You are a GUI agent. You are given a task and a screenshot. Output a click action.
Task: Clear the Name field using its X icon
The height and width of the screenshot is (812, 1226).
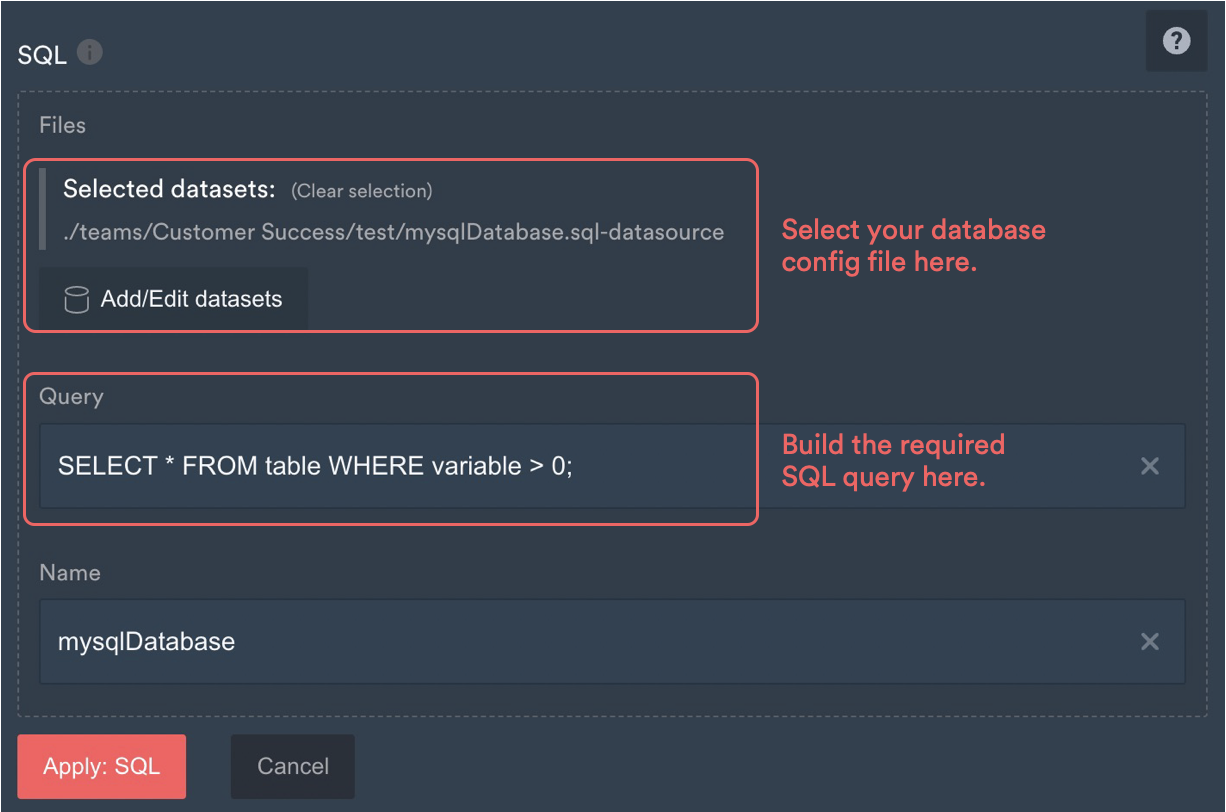(1149, 641)
